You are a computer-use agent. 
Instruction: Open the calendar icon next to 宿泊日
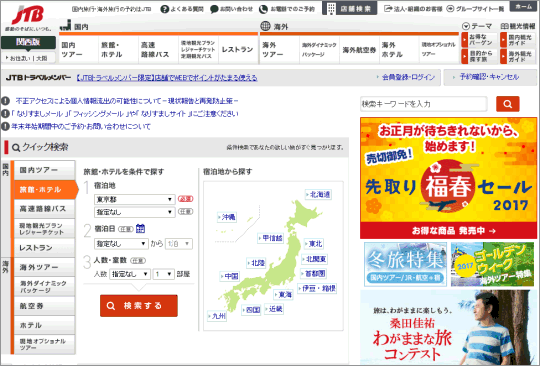(x=140, y=228)
